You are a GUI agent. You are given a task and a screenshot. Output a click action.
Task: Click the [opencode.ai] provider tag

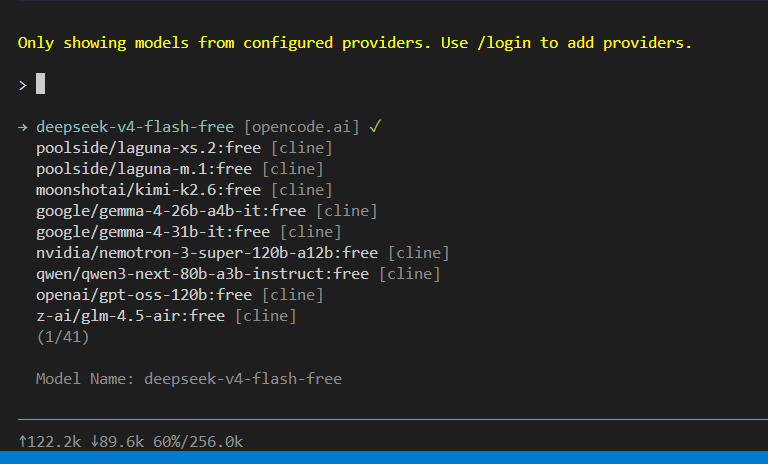302,127
